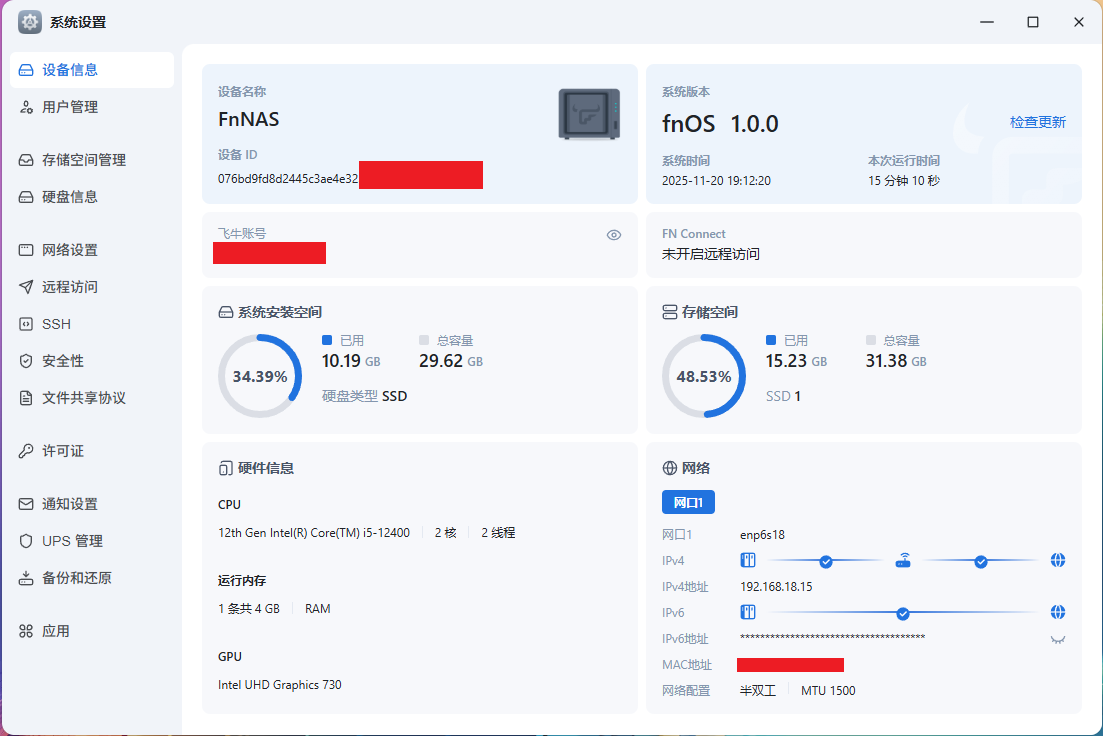Click the router icon on the IPv4 connection line

tap(903, 560)
